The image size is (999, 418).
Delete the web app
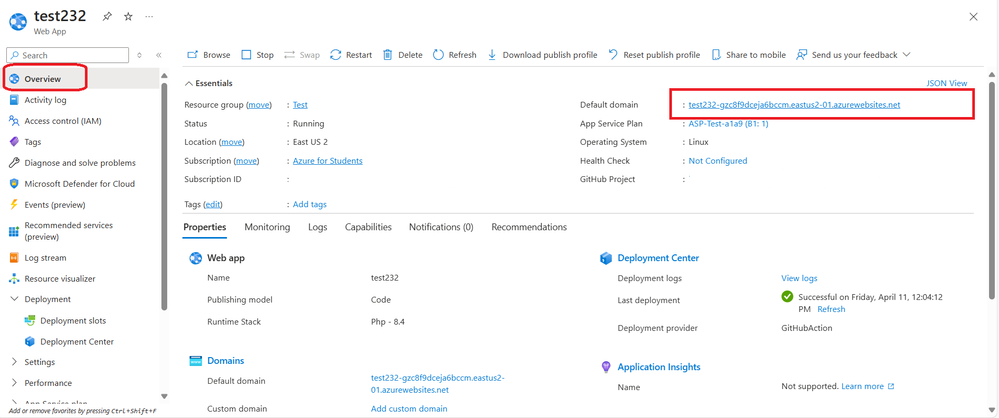tap(403, 55)
